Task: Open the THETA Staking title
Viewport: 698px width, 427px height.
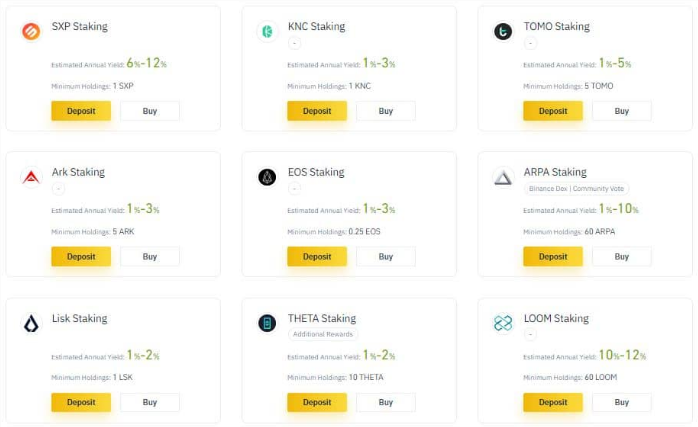Action: click(322, 318)
